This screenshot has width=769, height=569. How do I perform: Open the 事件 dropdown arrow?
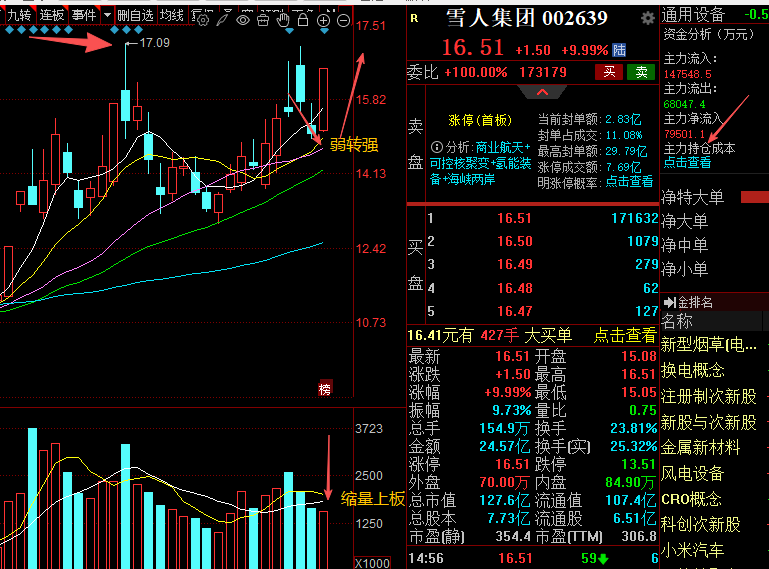point(107,16)
